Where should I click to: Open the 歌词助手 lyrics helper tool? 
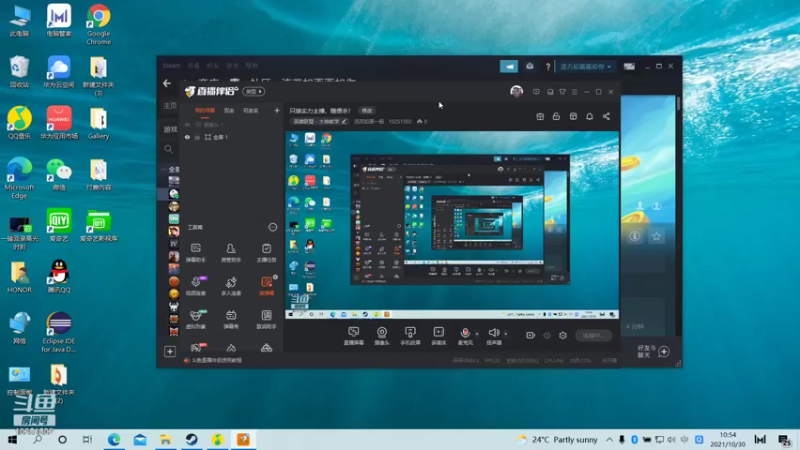[266, 319]
